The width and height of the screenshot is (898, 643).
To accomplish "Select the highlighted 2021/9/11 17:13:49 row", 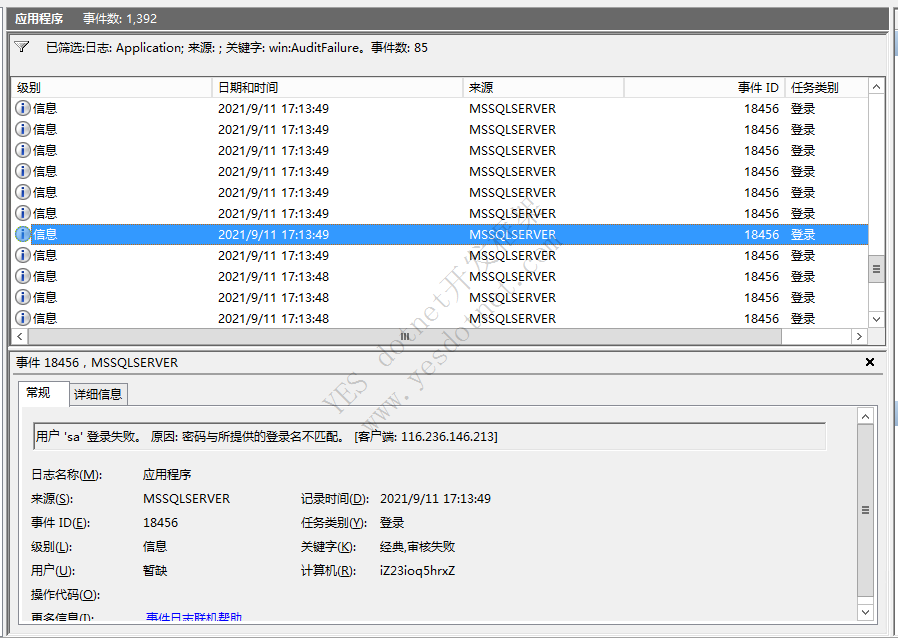I will [x=440, y=234].
